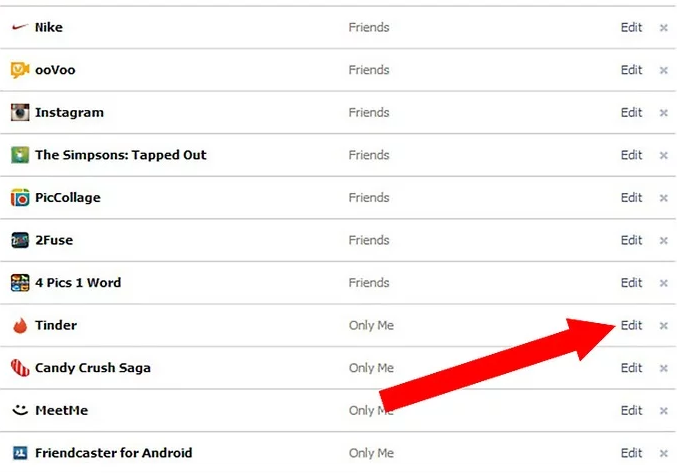Click the PicCollage app icon

click(x=19, y=198)
